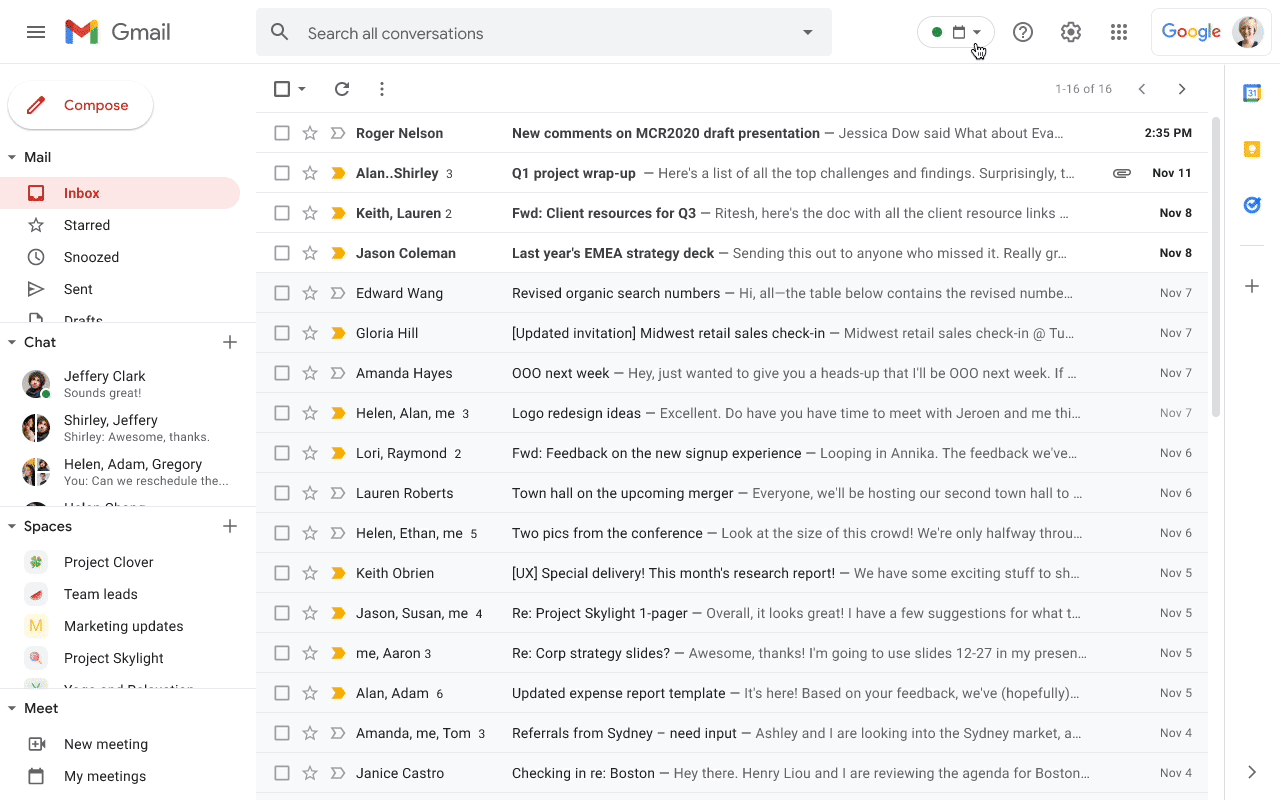Viewport: 1280px width, 800px height.
Task: Select the Roger Nelson email checkbox
Action: [282, 133]
